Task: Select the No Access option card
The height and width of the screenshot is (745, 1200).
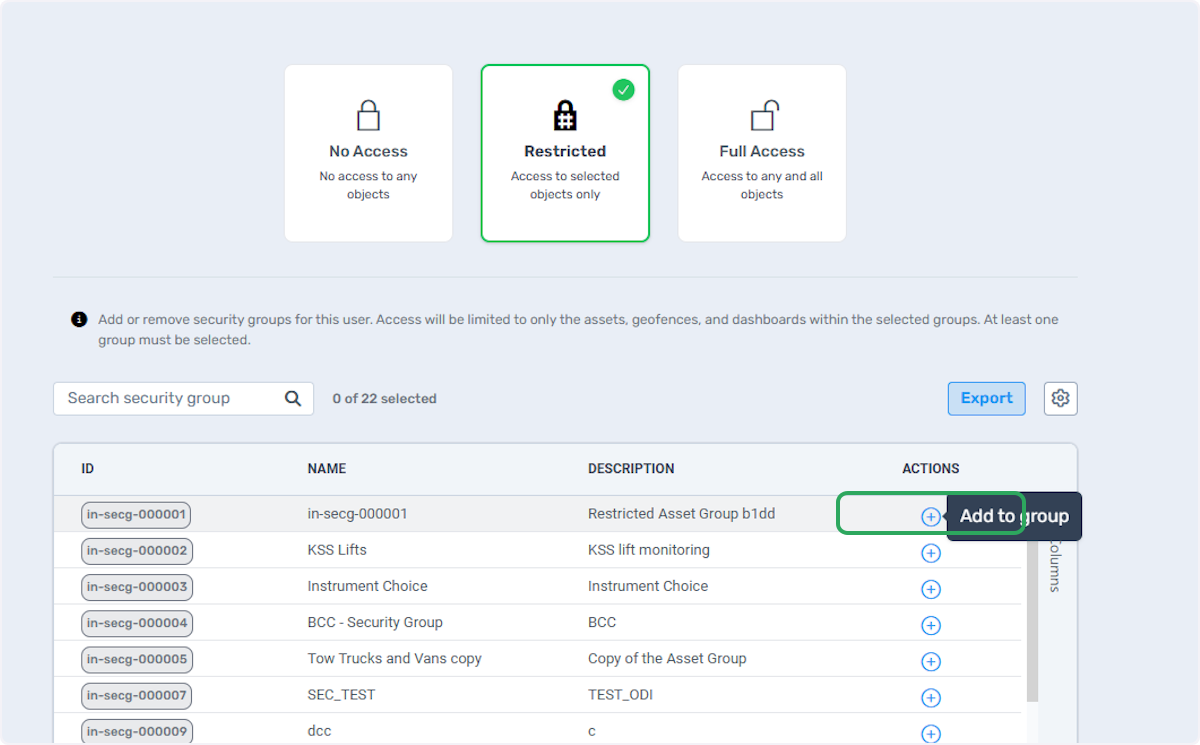Action: tap(368, 153)
